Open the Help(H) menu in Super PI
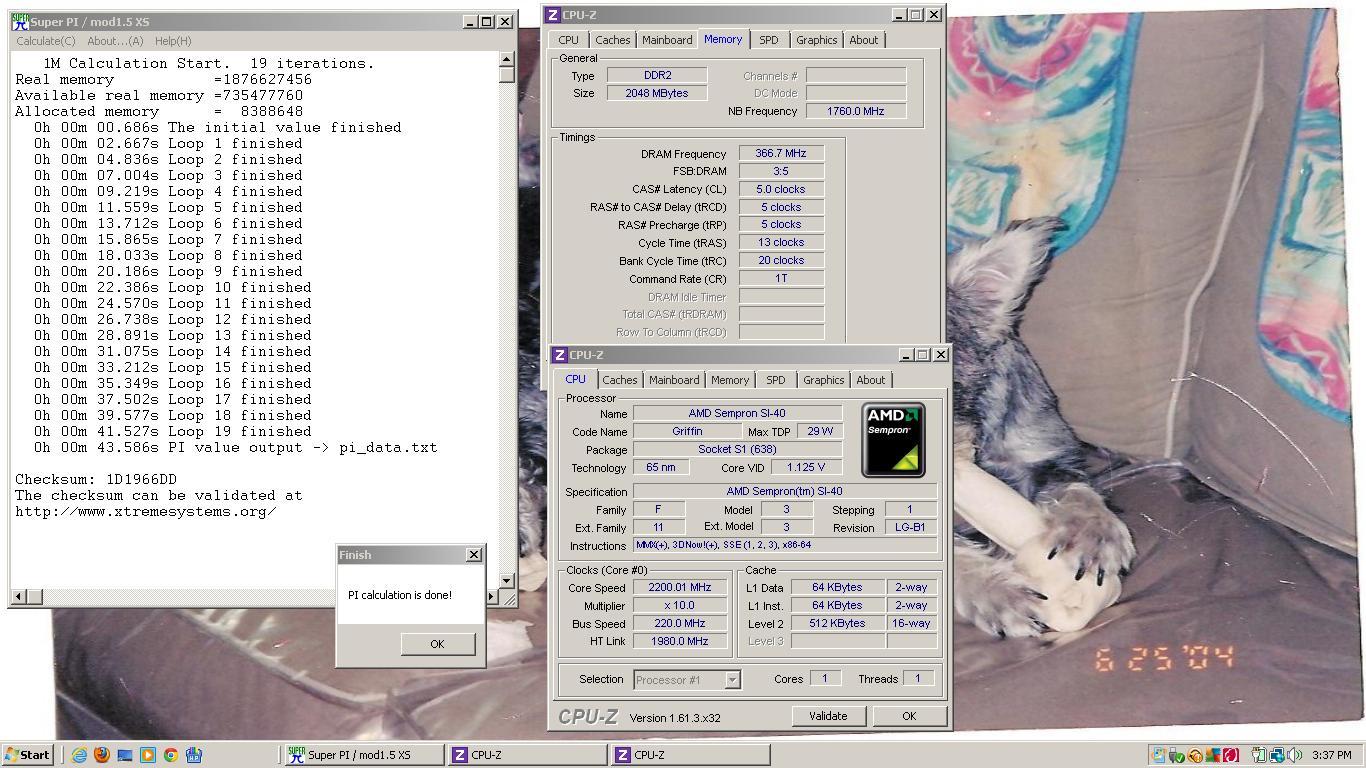The image size is (1366, 768). coord(173,41)
